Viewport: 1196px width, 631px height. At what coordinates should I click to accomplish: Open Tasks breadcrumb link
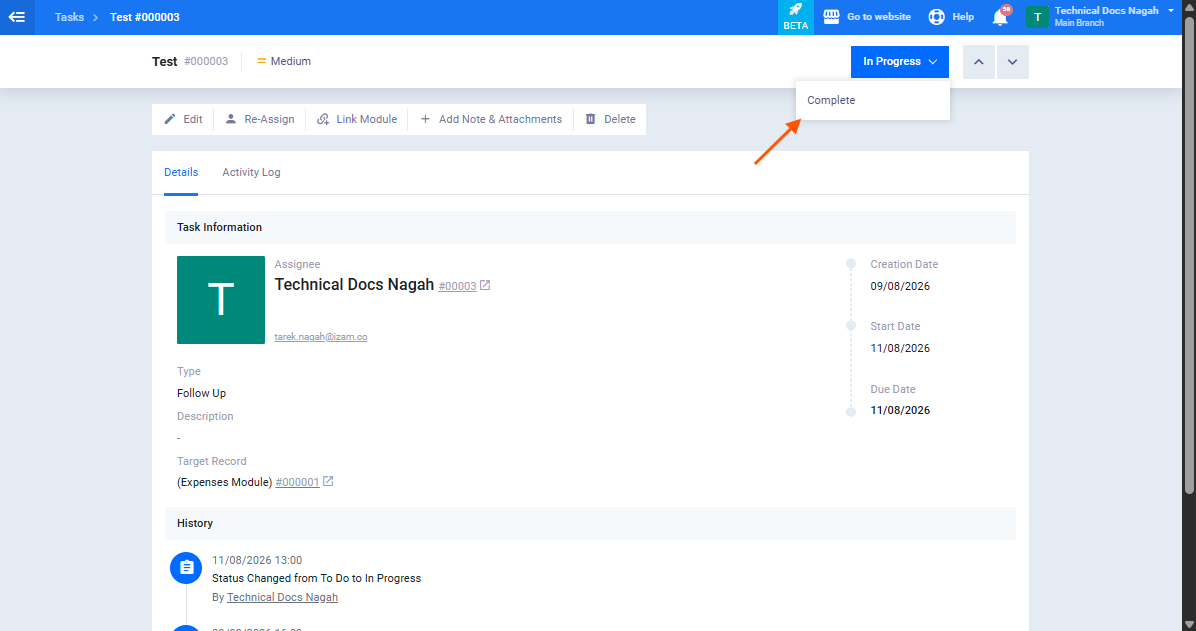click(x=69, y=17)
